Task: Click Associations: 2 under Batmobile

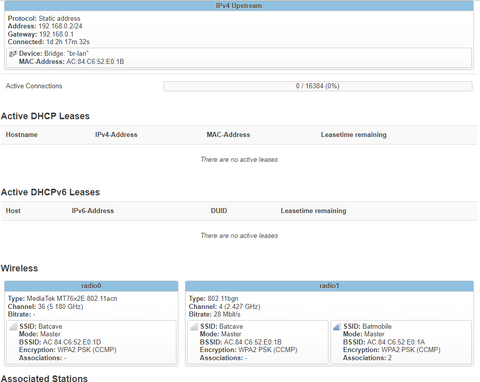Action: click(367, 358)
